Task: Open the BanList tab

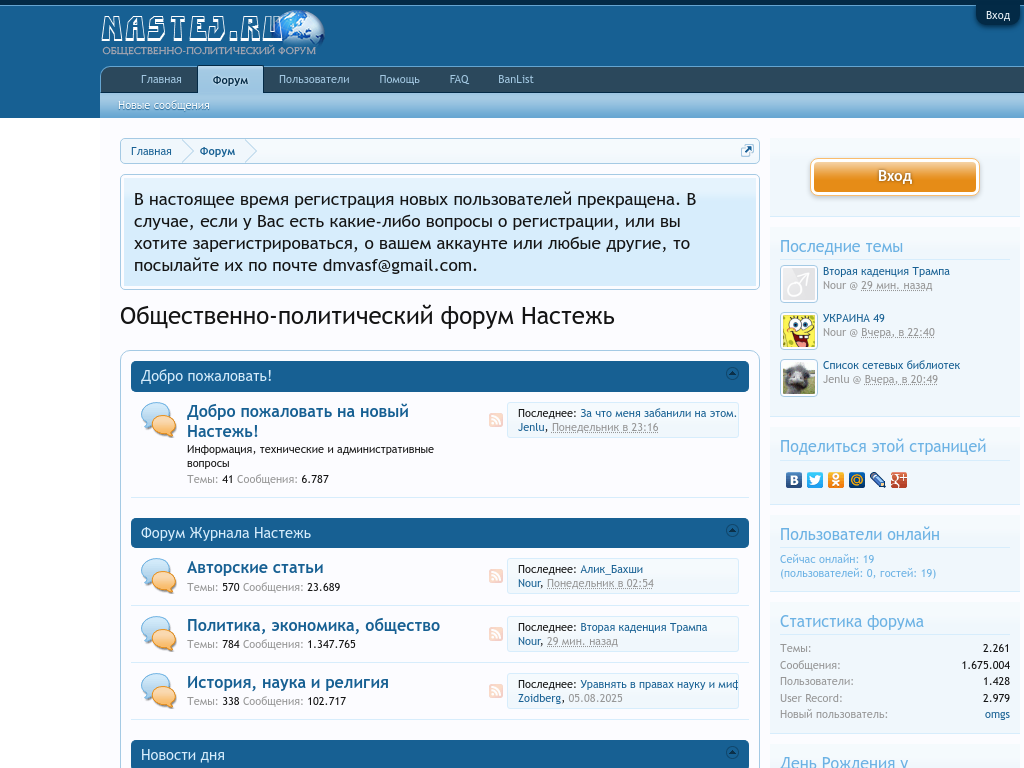Action: [x=516, y=80]
